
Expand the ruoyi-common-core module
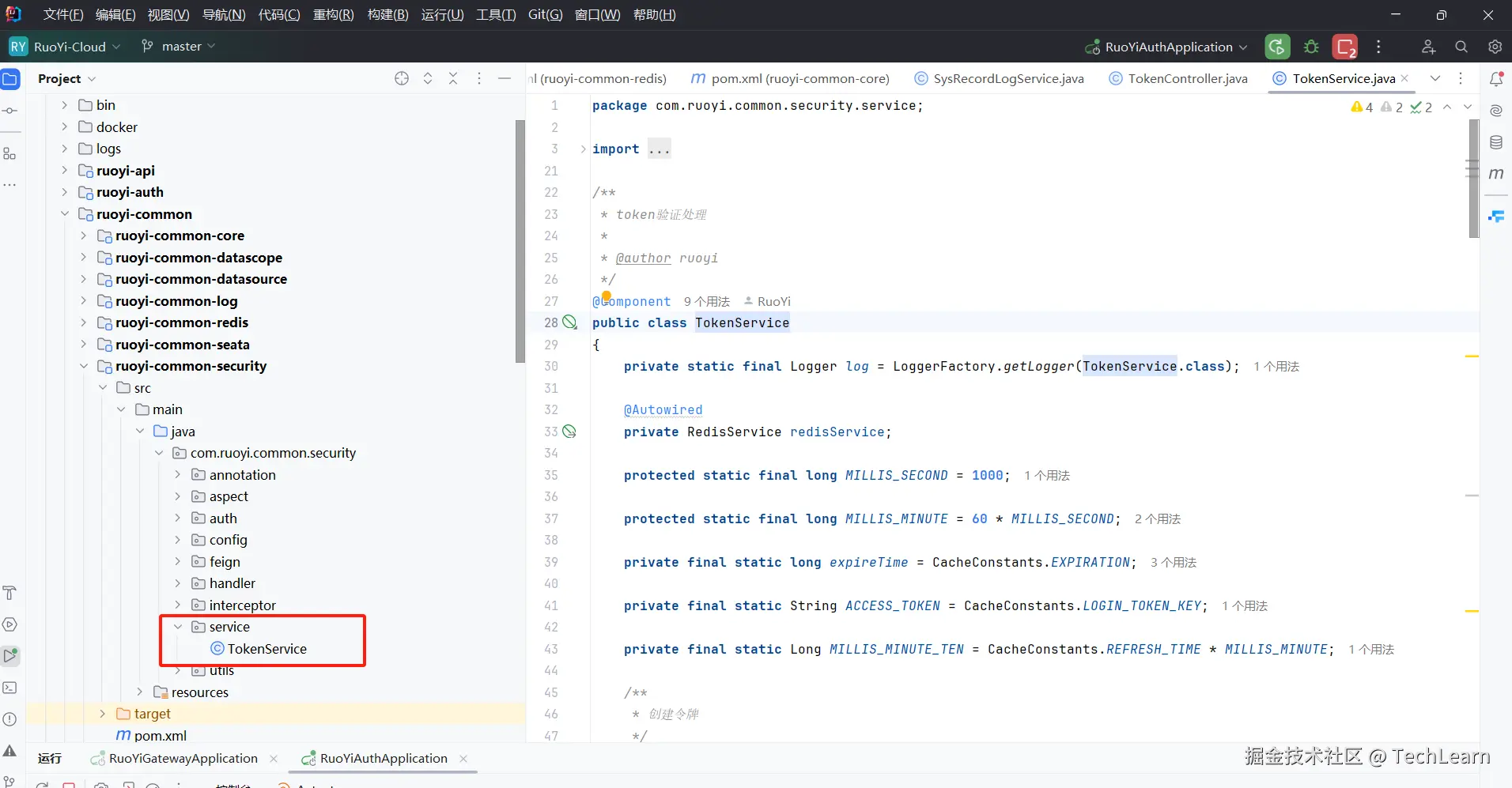coord(84,236)
